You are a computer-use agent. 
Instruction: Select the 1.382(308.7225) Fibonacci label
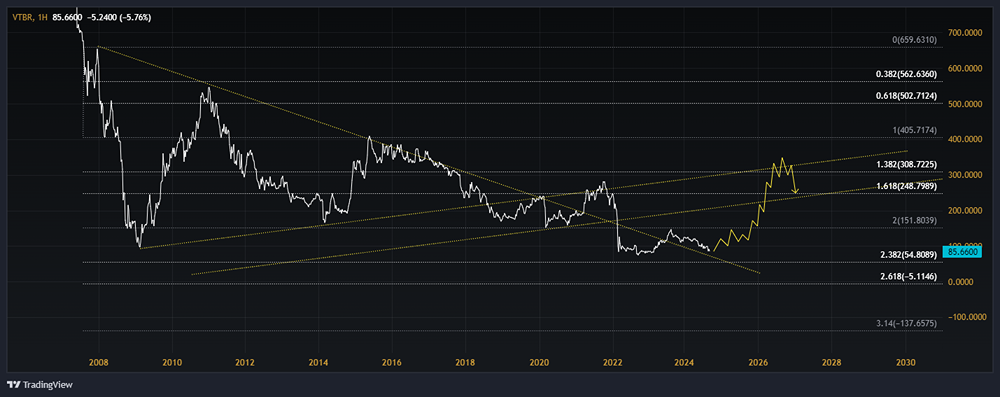coord(906,165)
